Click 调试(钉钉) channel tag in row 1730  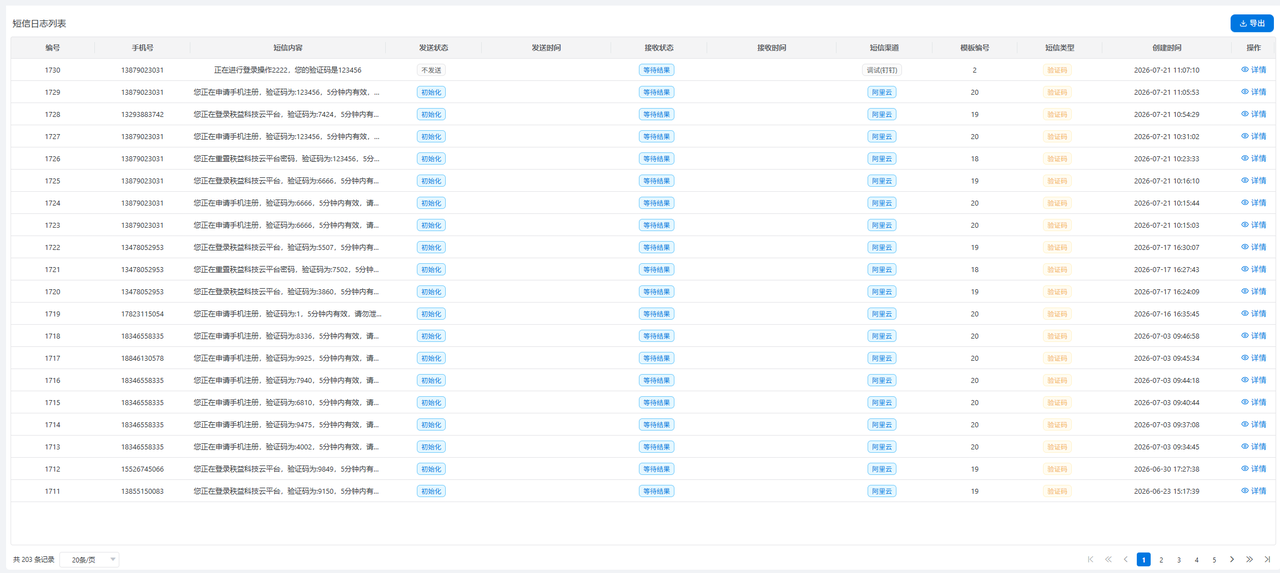click(x=882, y=70)
